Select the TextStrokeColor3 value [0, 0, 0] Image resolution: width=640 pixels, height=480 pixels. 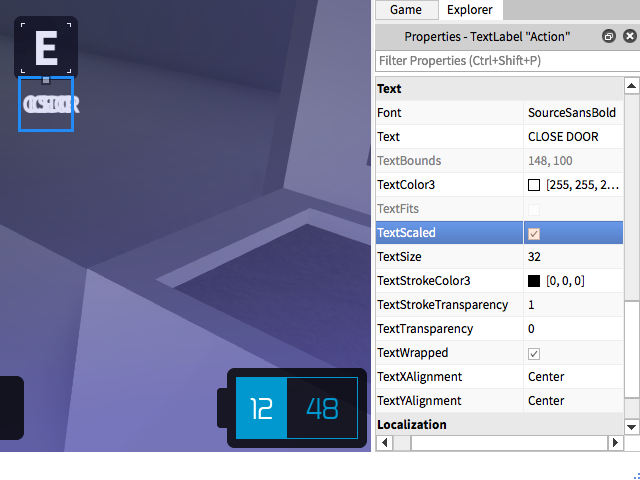pos(565,281)
